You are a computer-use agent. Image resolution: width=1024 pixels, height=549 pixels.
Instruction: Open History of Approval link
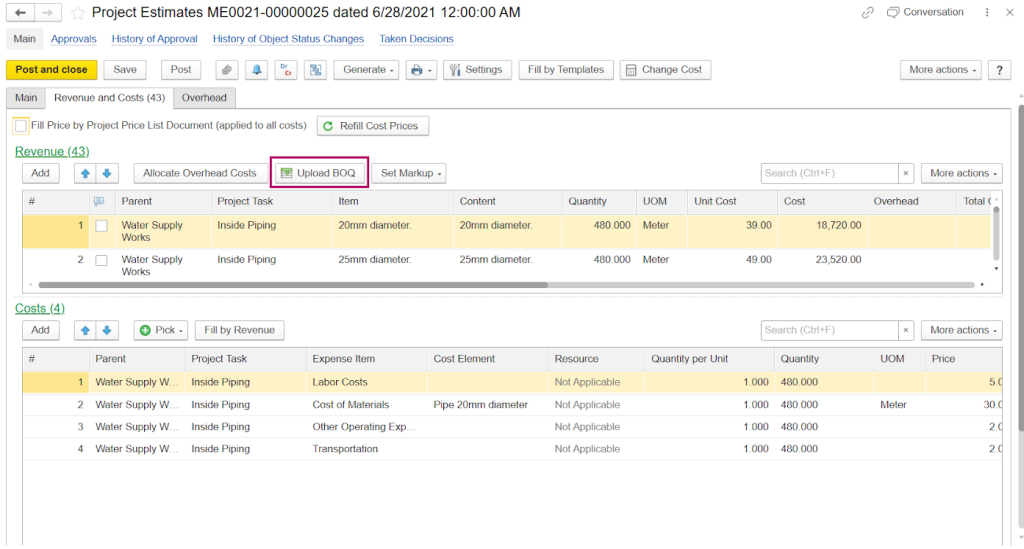click(x=155, y=39)
